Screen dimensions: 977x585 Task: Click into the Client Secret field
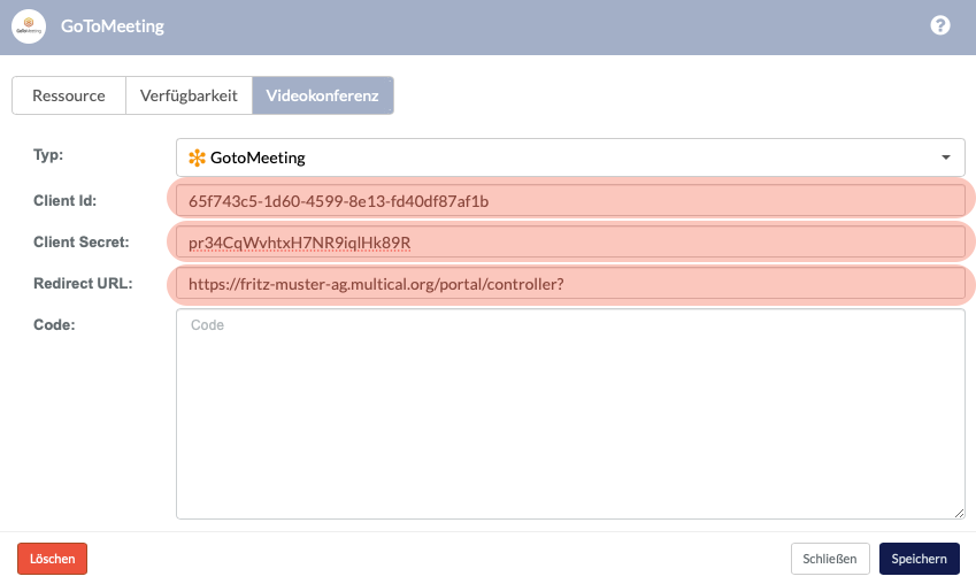(x=570, y=242)
